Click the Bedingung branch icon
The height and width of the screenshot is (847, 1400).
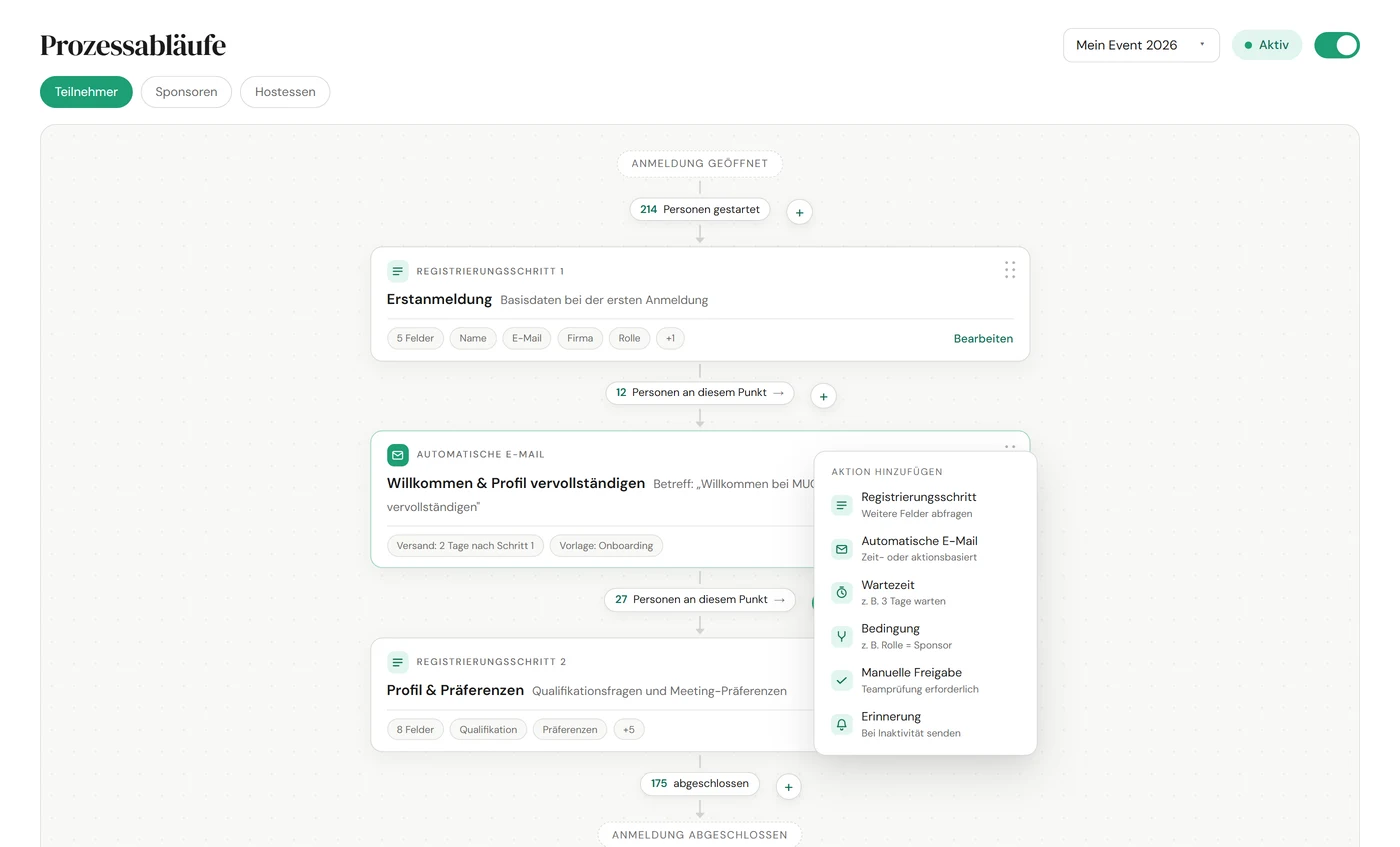click(x=841, y=636)
